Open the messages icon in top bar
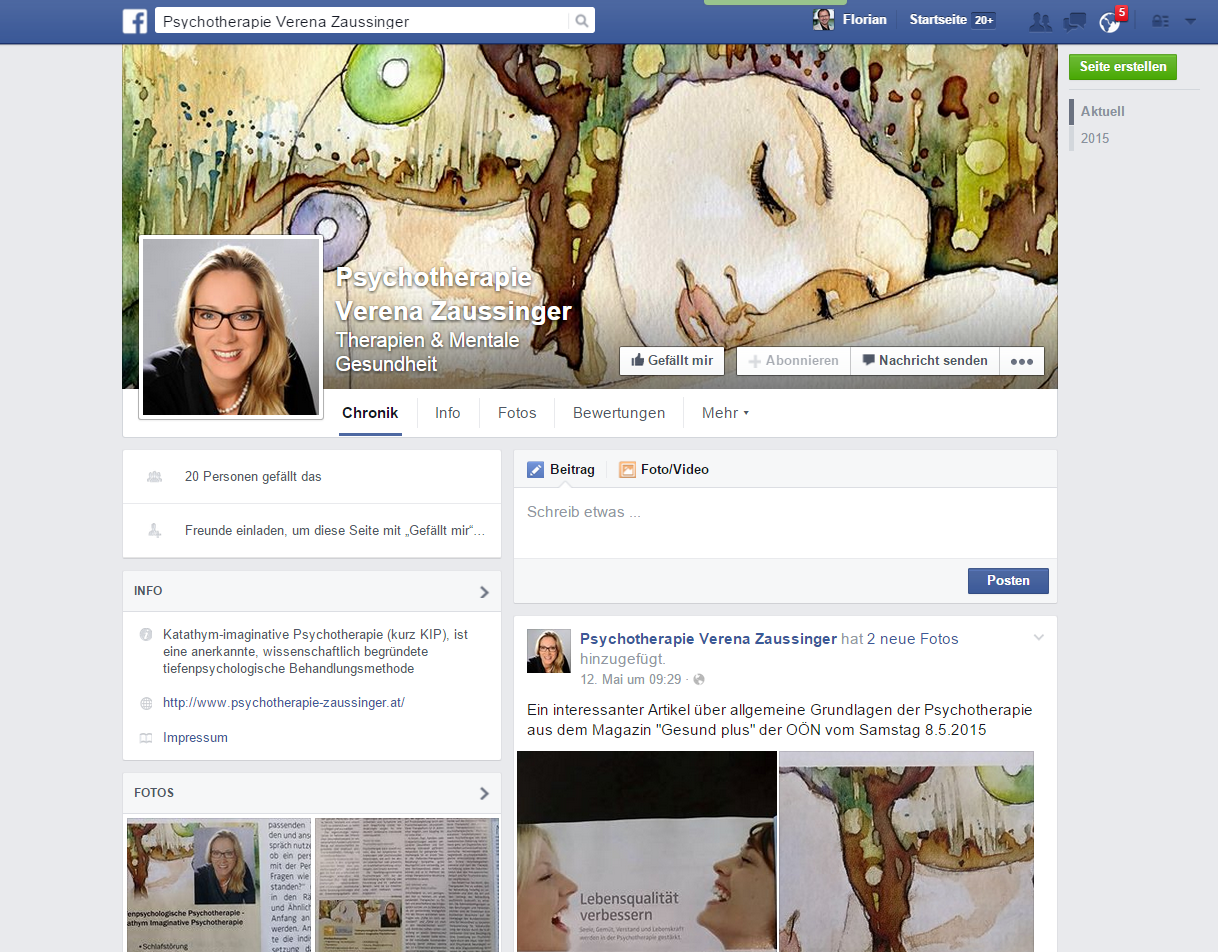The width and height of the screenshot is (1218, 952). [1075, 21]
